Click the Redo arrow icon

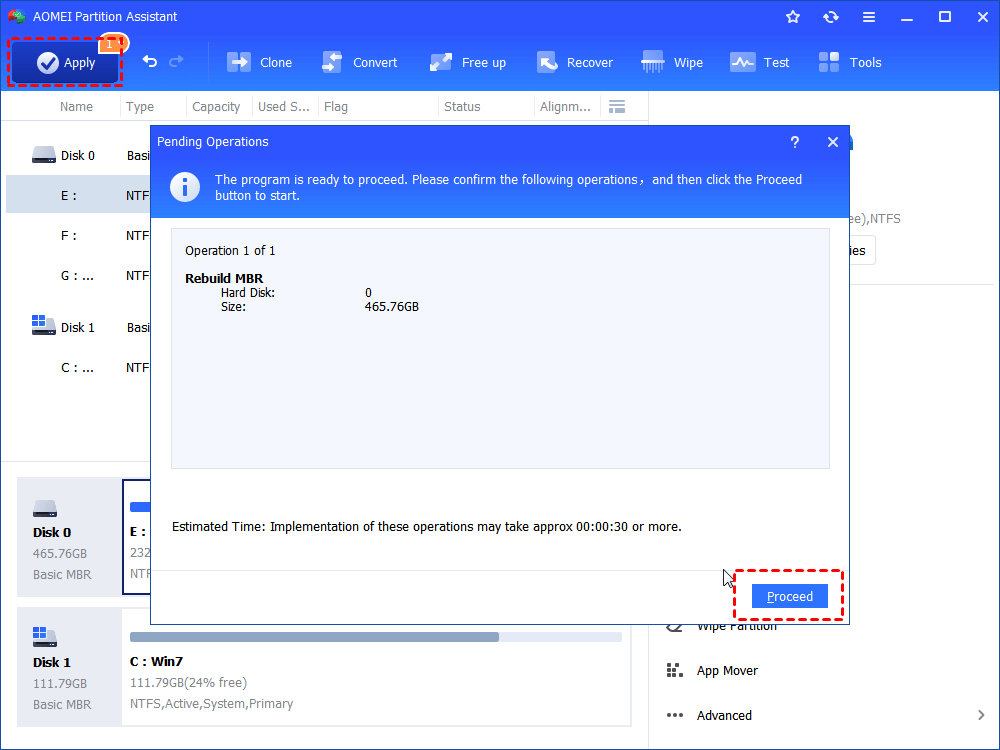(176, 62)
